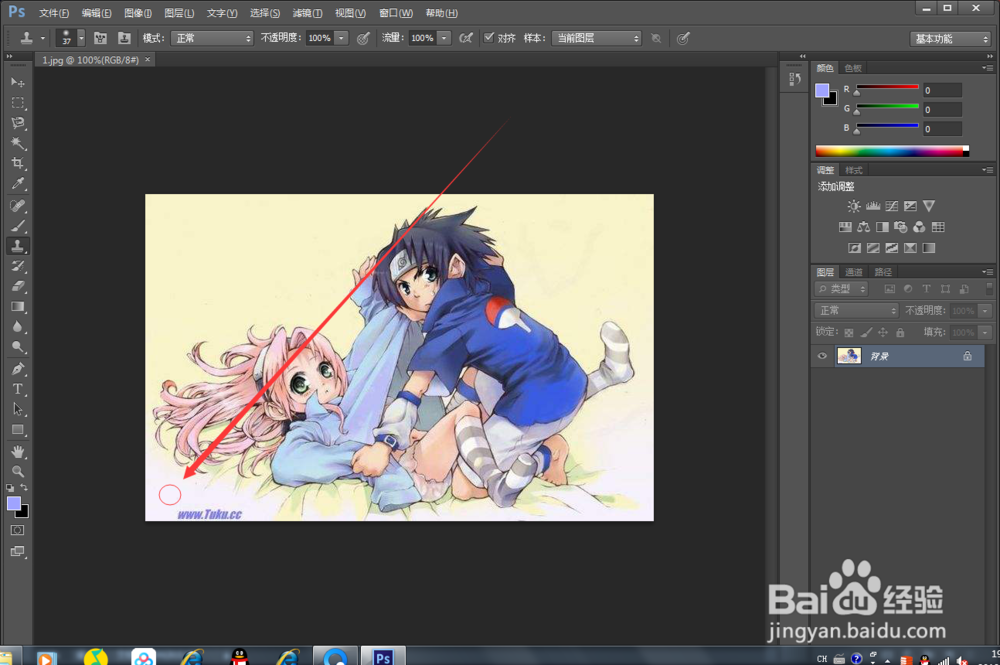Select the Gradient tool
The width and height of the screenshot is (1000, 665).
(x=18, y=307)
